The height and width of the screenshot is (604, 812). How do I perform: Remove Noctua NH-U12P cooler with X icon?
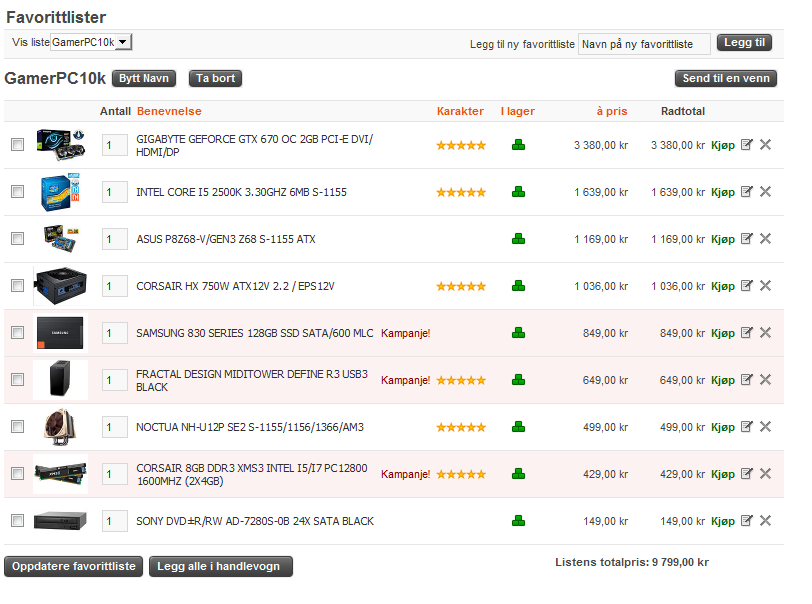765,427
